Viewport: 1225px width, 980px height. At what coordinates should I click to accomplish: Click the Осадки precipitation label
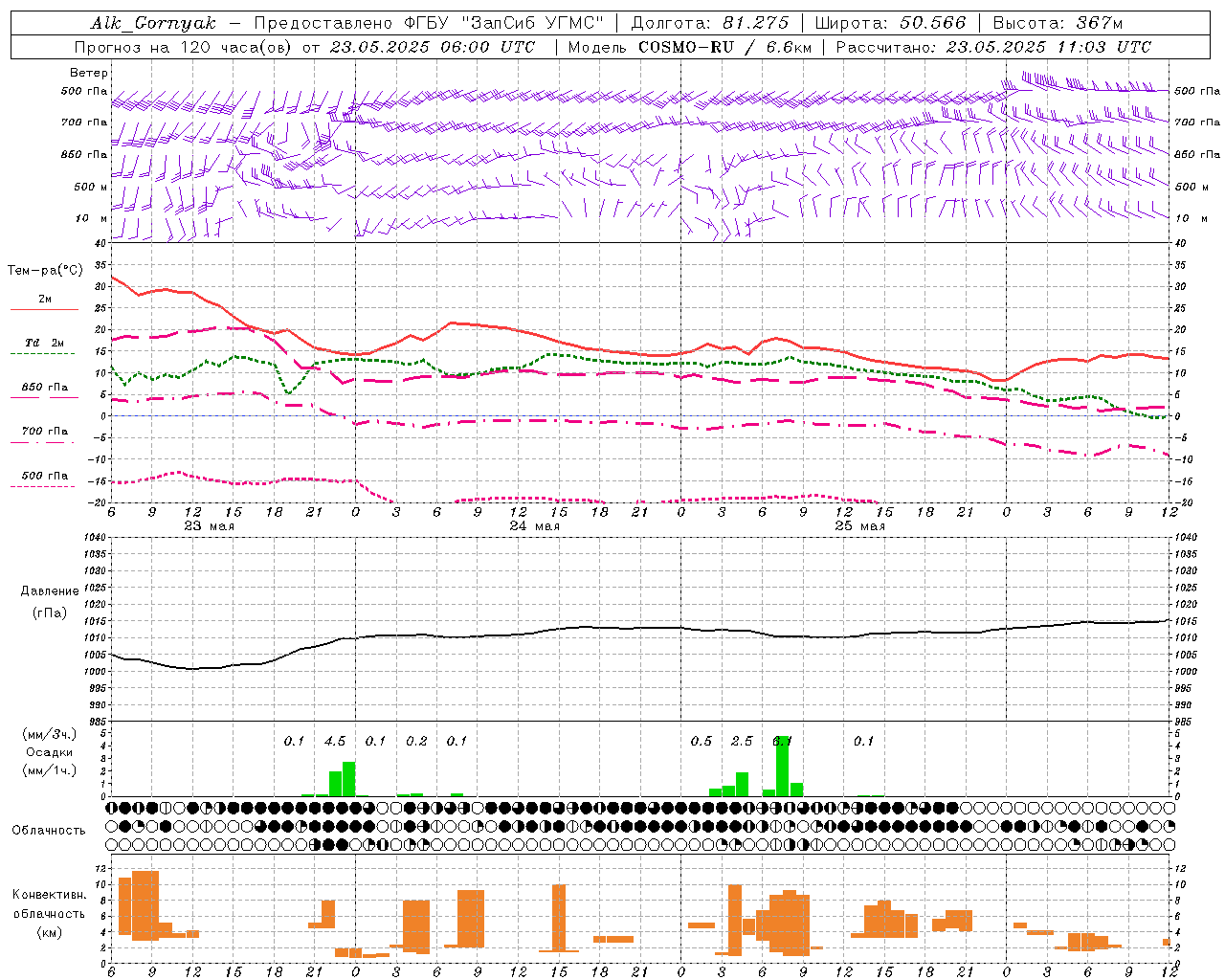[x=50, y=752]
